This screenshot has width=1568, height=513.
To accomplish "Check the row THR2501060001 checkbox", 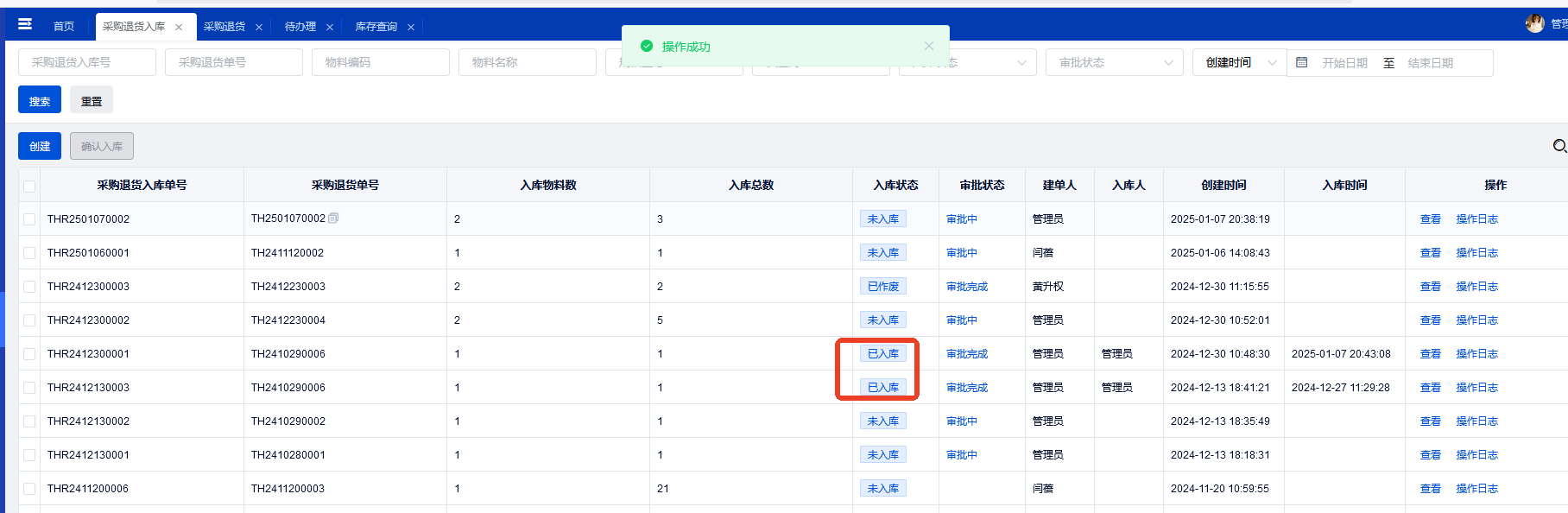I will tap(29, 253).
